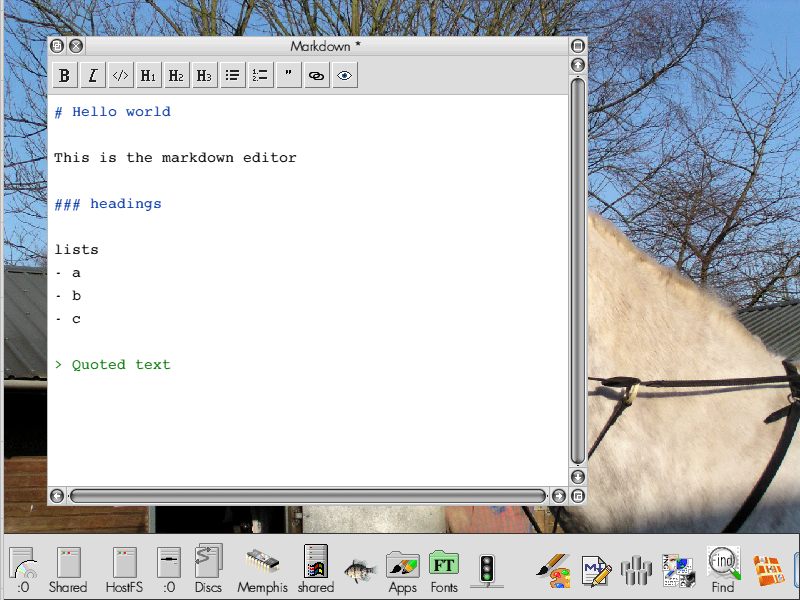The image size is (800, 600).
Task: Click the line 'This is the markdown editor'
Action: [x=175, y=158]
